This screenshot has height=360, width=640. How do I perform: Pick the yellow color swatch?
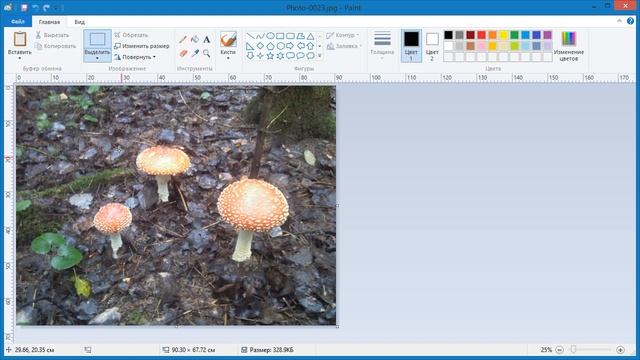(x=504, y=35)
